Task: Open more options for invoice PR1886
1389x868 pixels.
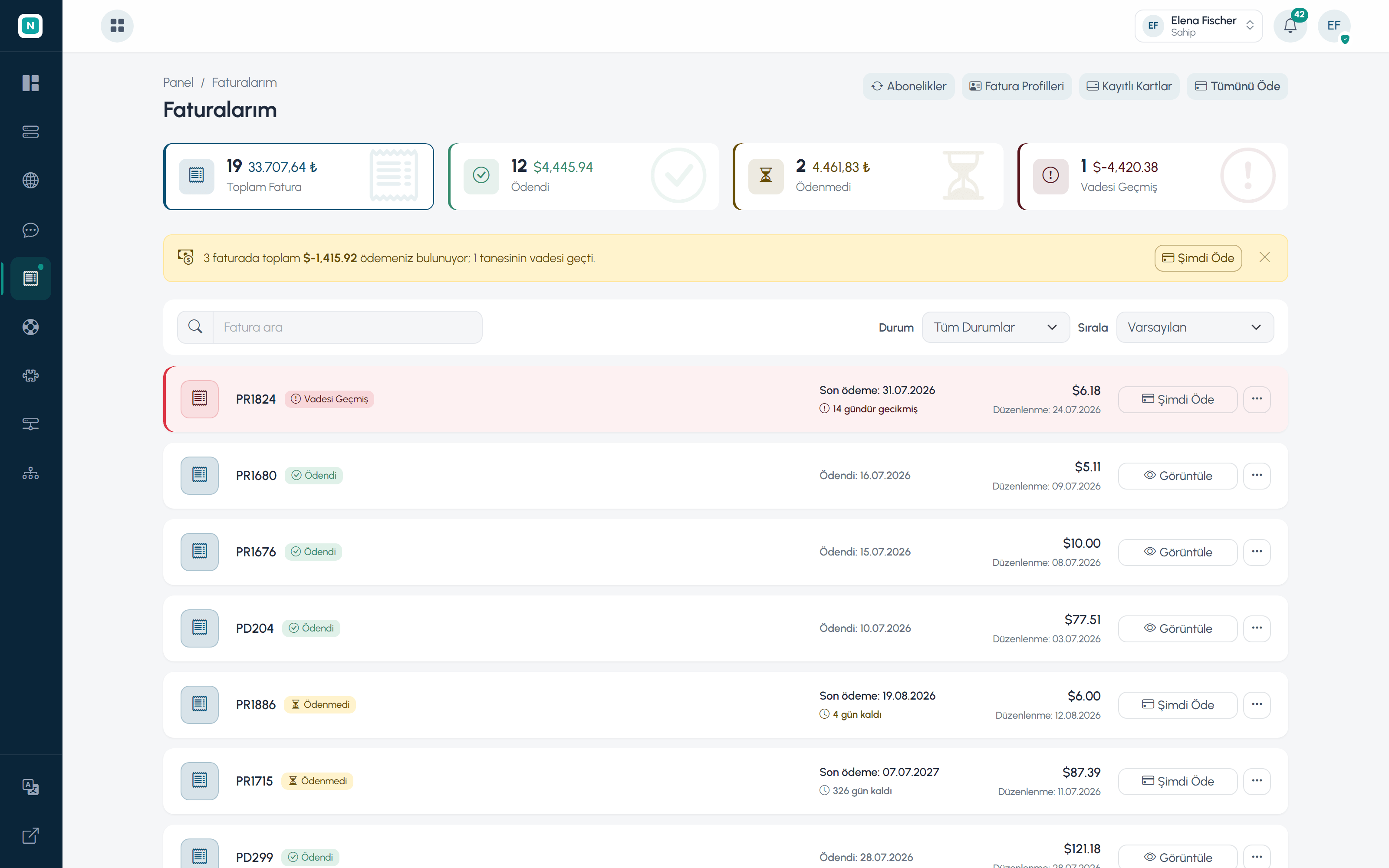Action: pos(1257,704)
